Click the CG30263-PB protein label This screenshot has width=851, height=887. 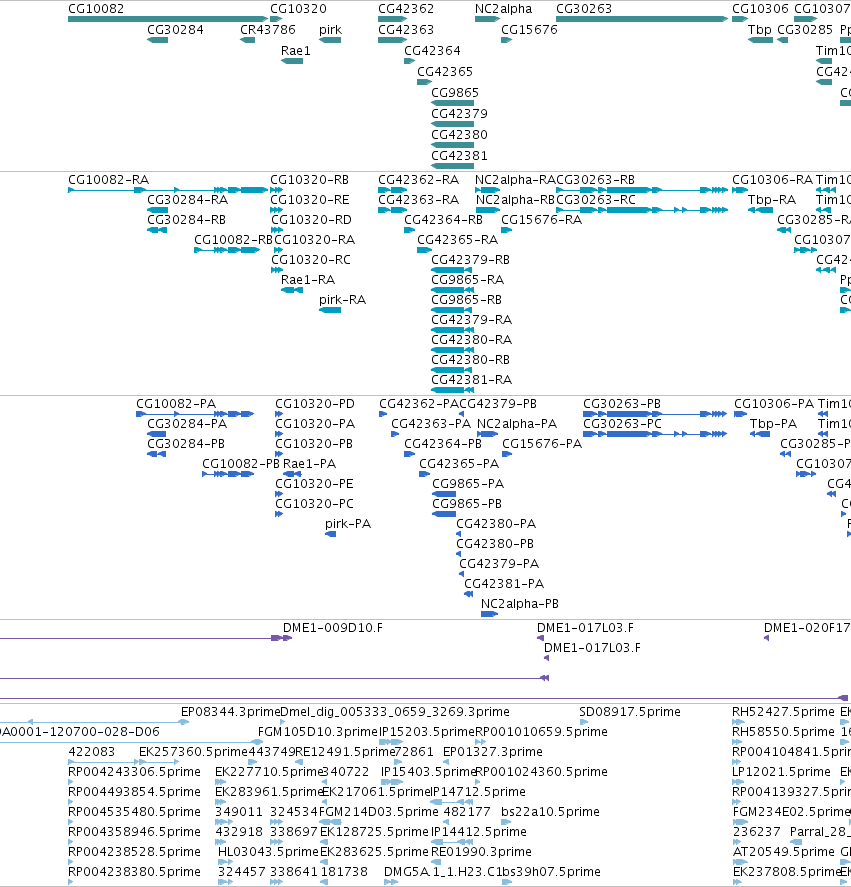tap(622, 404)
